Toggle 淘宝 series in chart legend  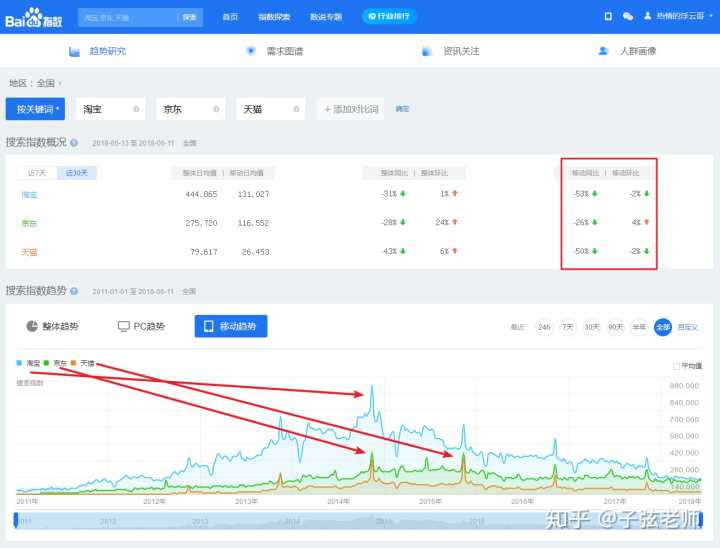pyautogui.click(x=30, y=363)
